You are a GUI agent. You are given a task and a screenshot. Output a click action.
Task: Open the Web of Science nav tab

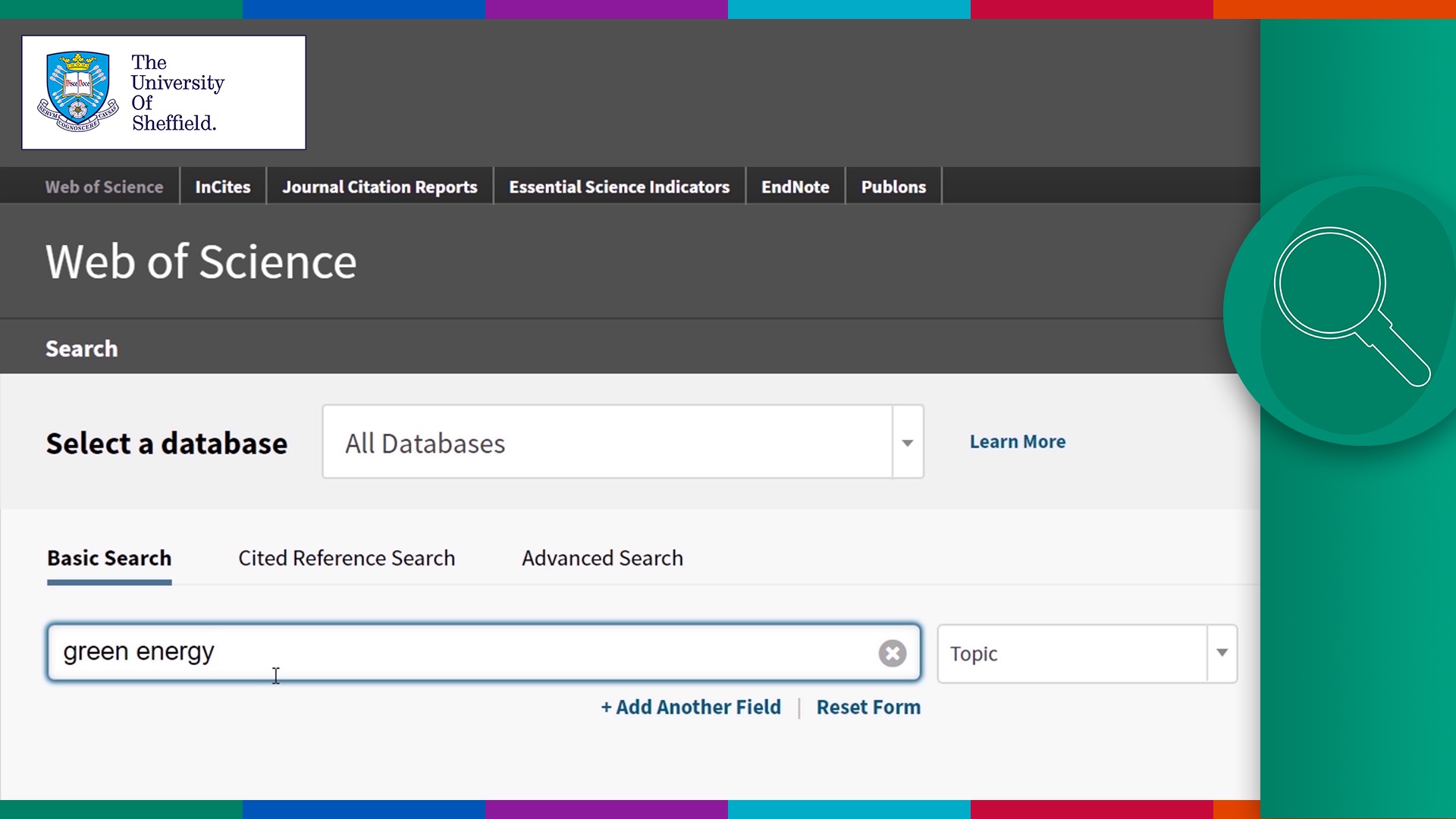104,187
